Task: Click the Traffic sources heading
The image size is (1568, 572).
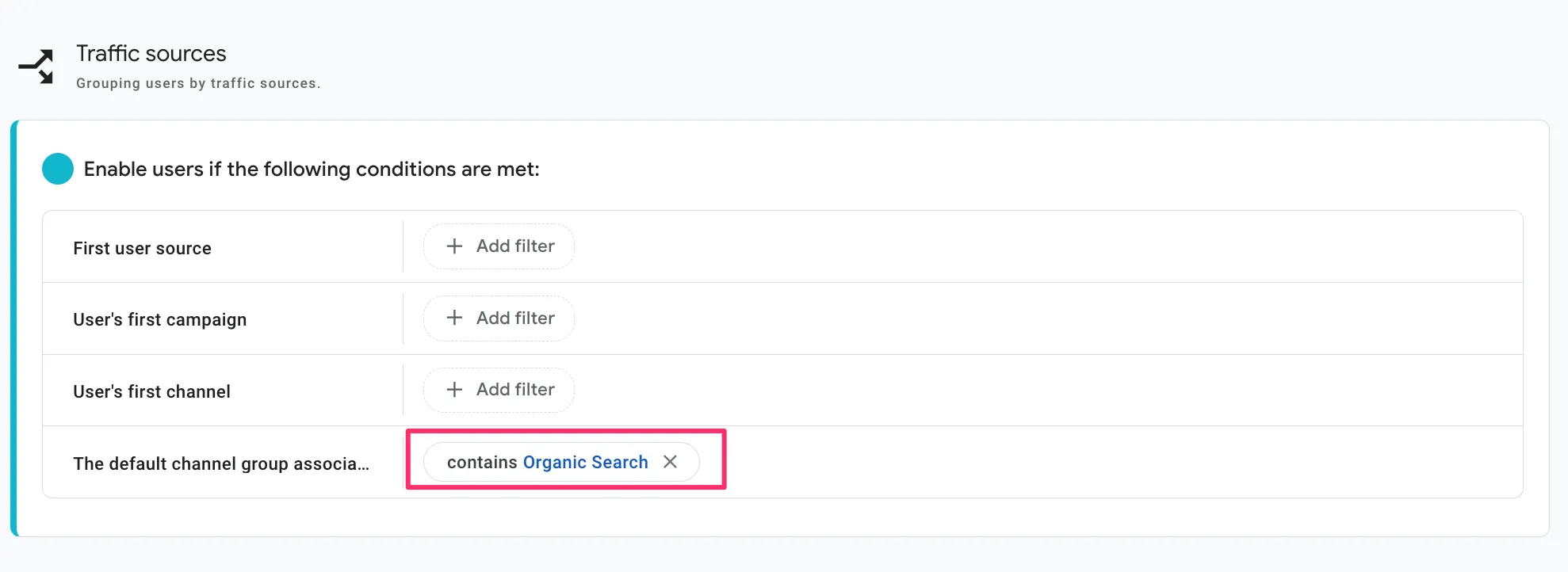Action: pos(151,54)
